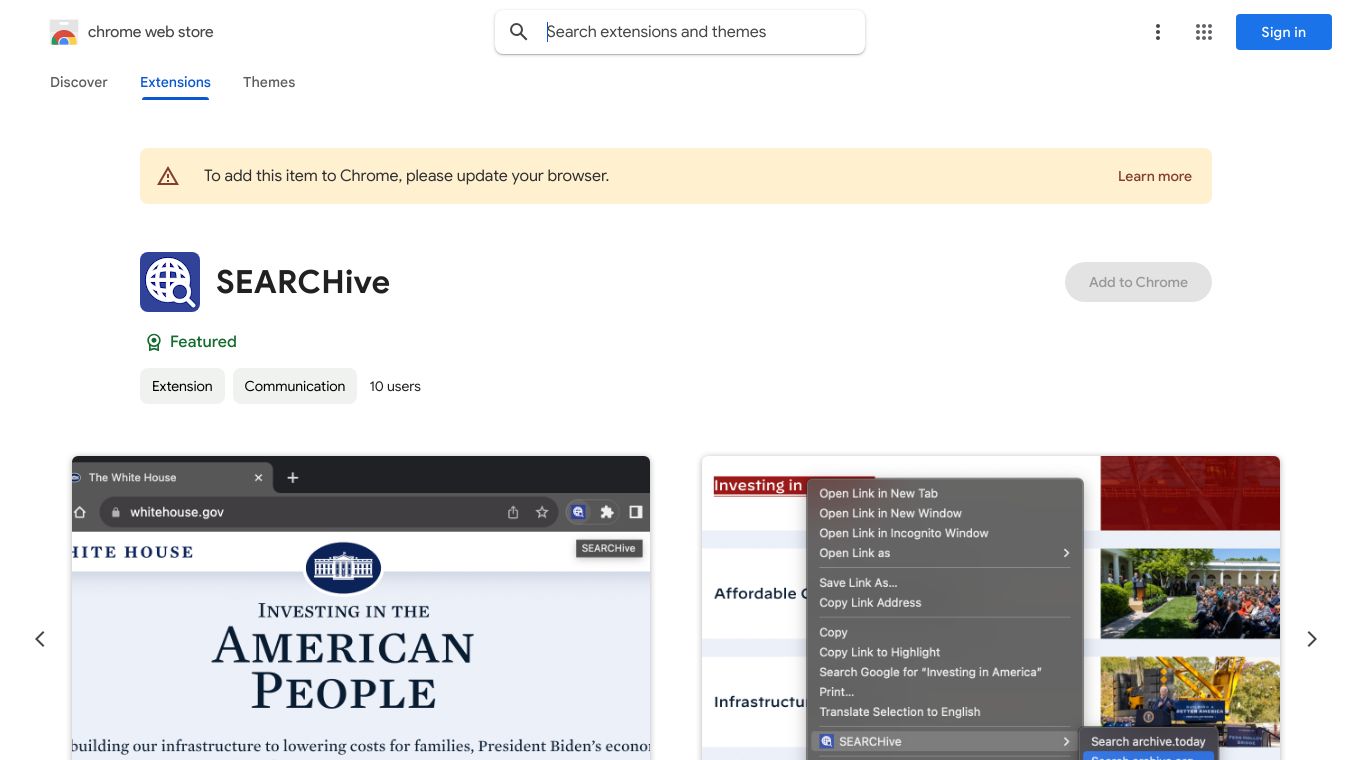Open the context menu screenshot thumbnail
Screen dimensions: 1352x760
[991, 608]
